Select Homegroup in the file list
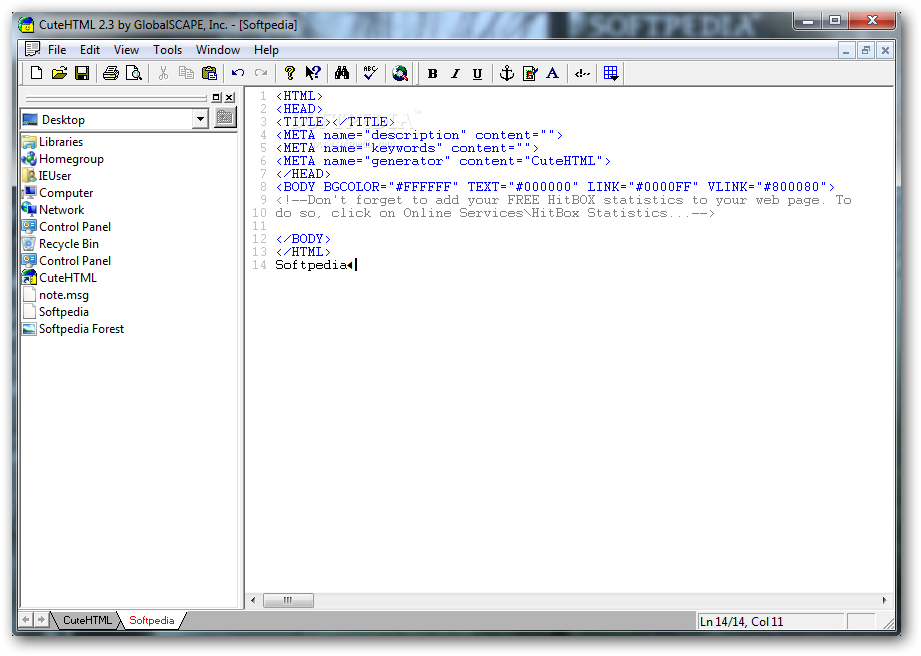Viewport: 921px width, 656px height. point(63,159)
